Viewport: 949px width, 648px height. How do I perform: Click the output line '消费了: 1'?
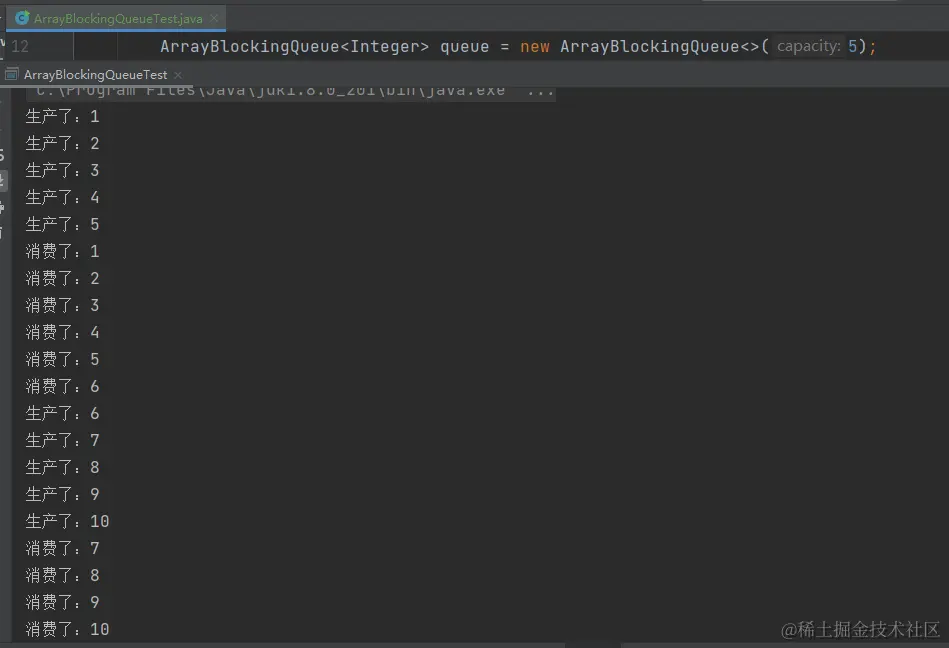(62, 251)
